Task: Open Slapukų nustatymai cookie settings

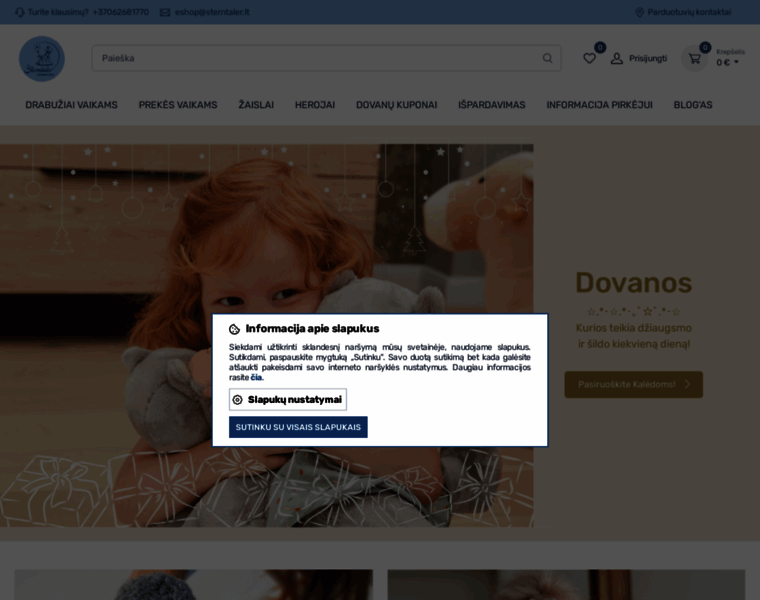Action: (x=288, y=400)
